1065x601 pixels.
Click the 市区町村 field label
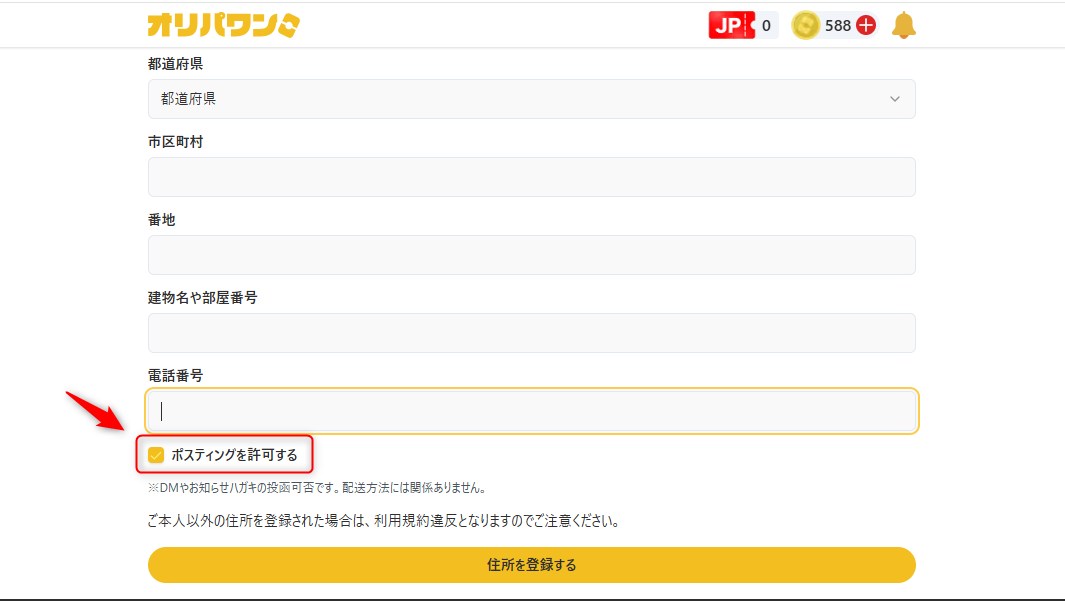tap(175, 142)
